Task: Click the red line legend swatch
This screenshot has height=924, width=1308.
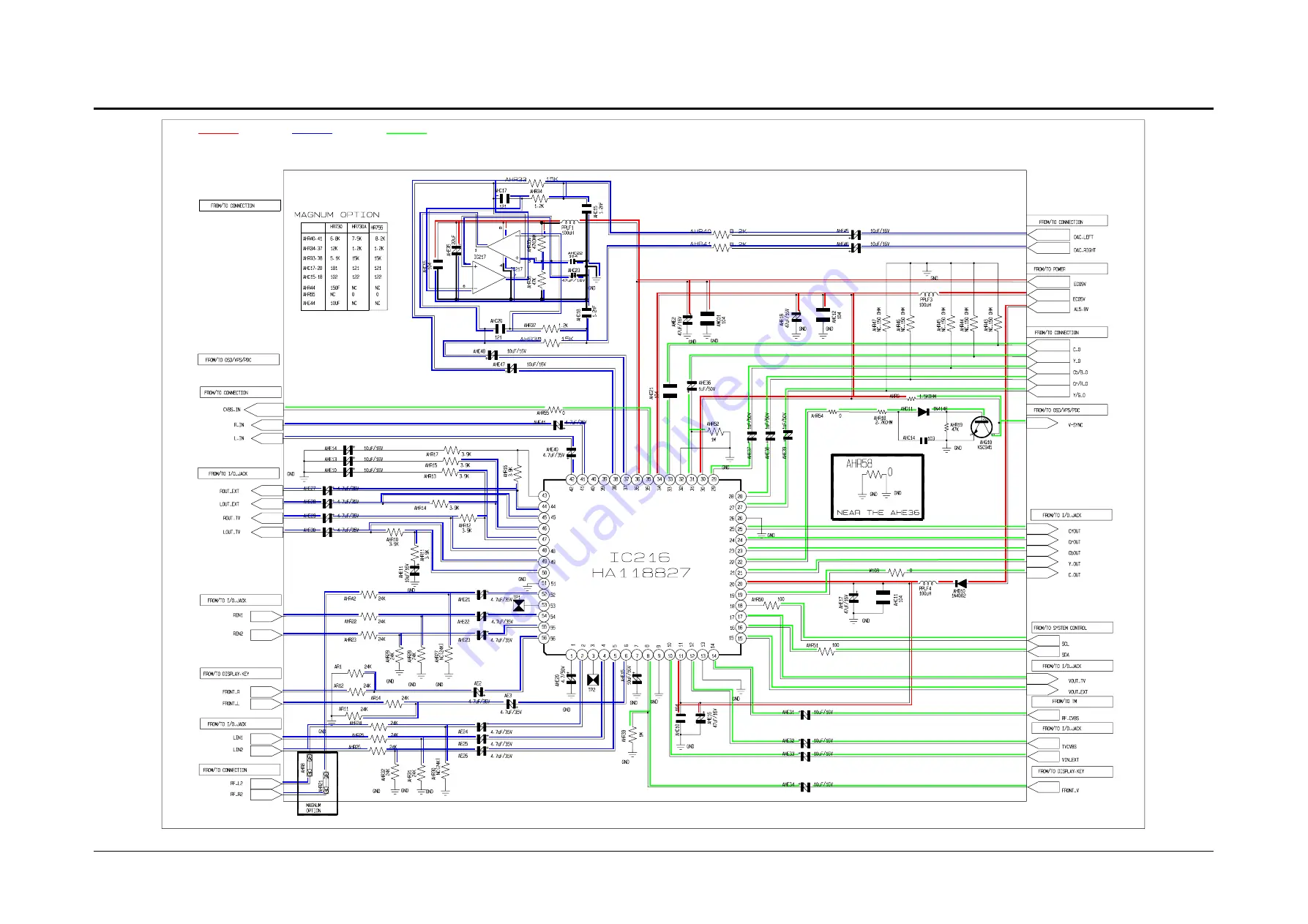Action: point(218,134)
